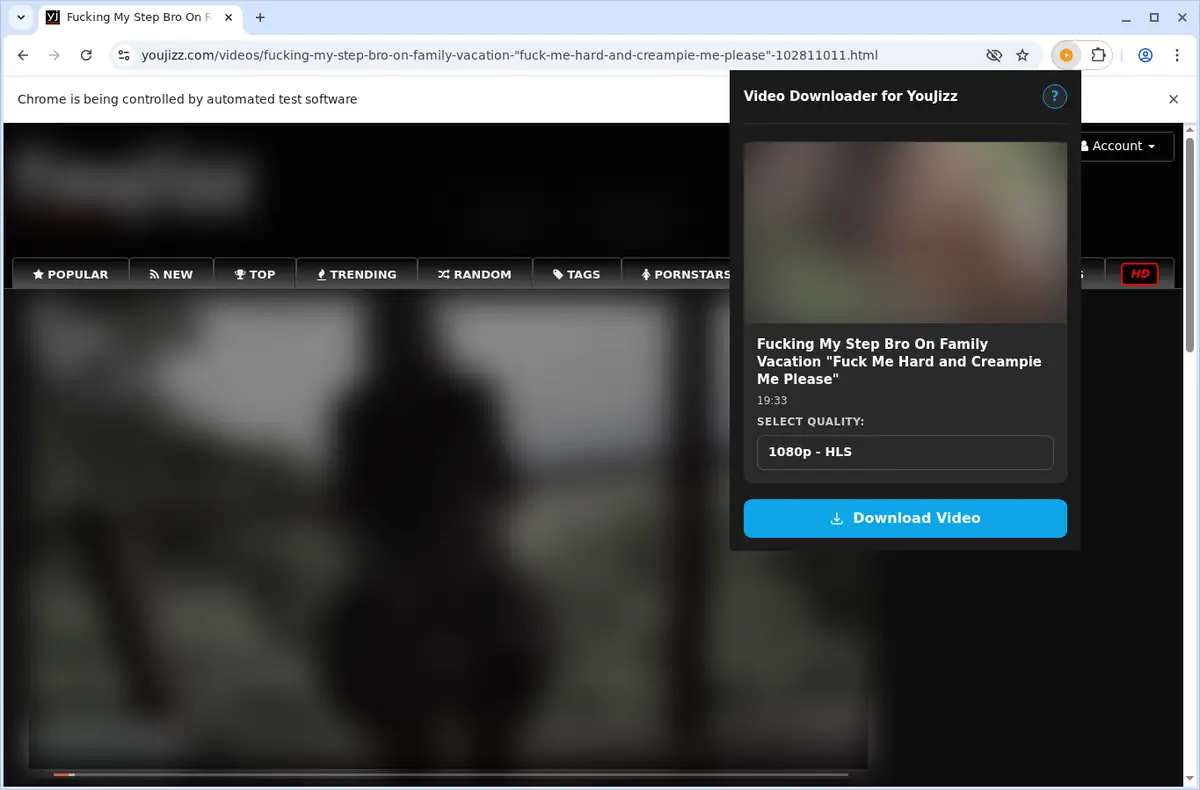Viewport: 1200px width, 790px height.
Task: Click the Video Downloader popup heading
Action: click(851, 96)
